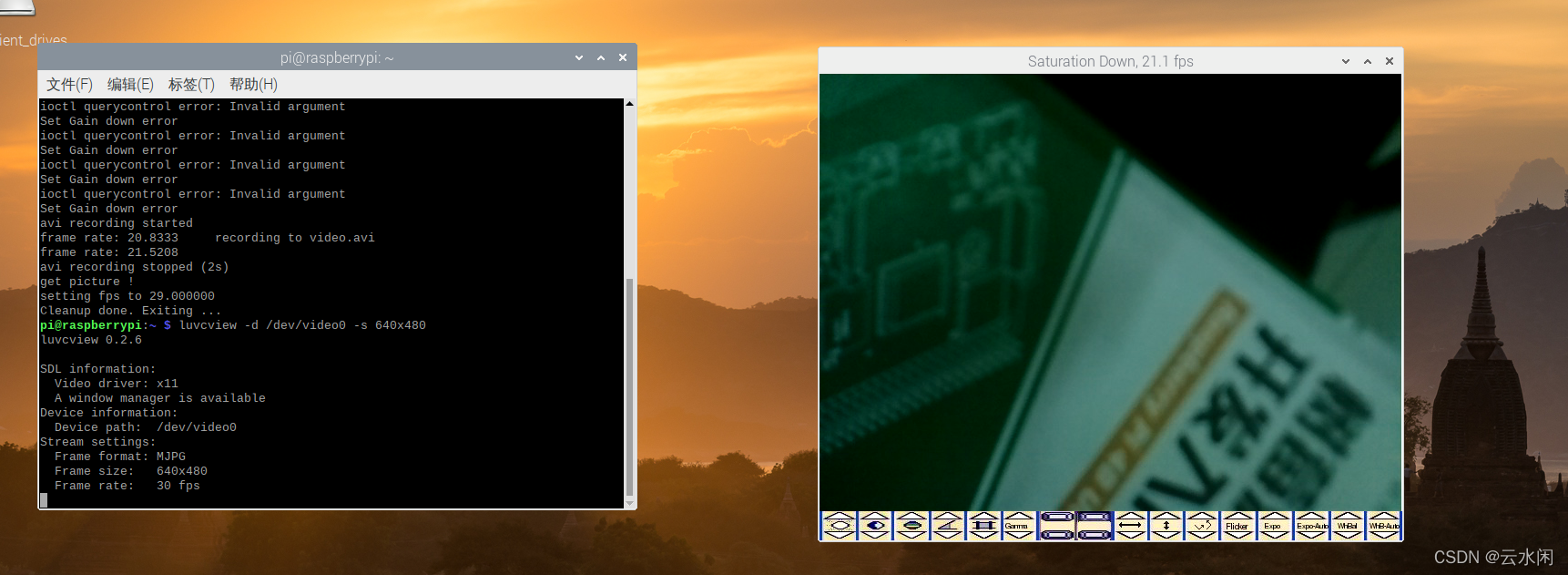Click the line 'Frame size: 640x480'
Screen dimensions: 1568x575
pos(131,471)
